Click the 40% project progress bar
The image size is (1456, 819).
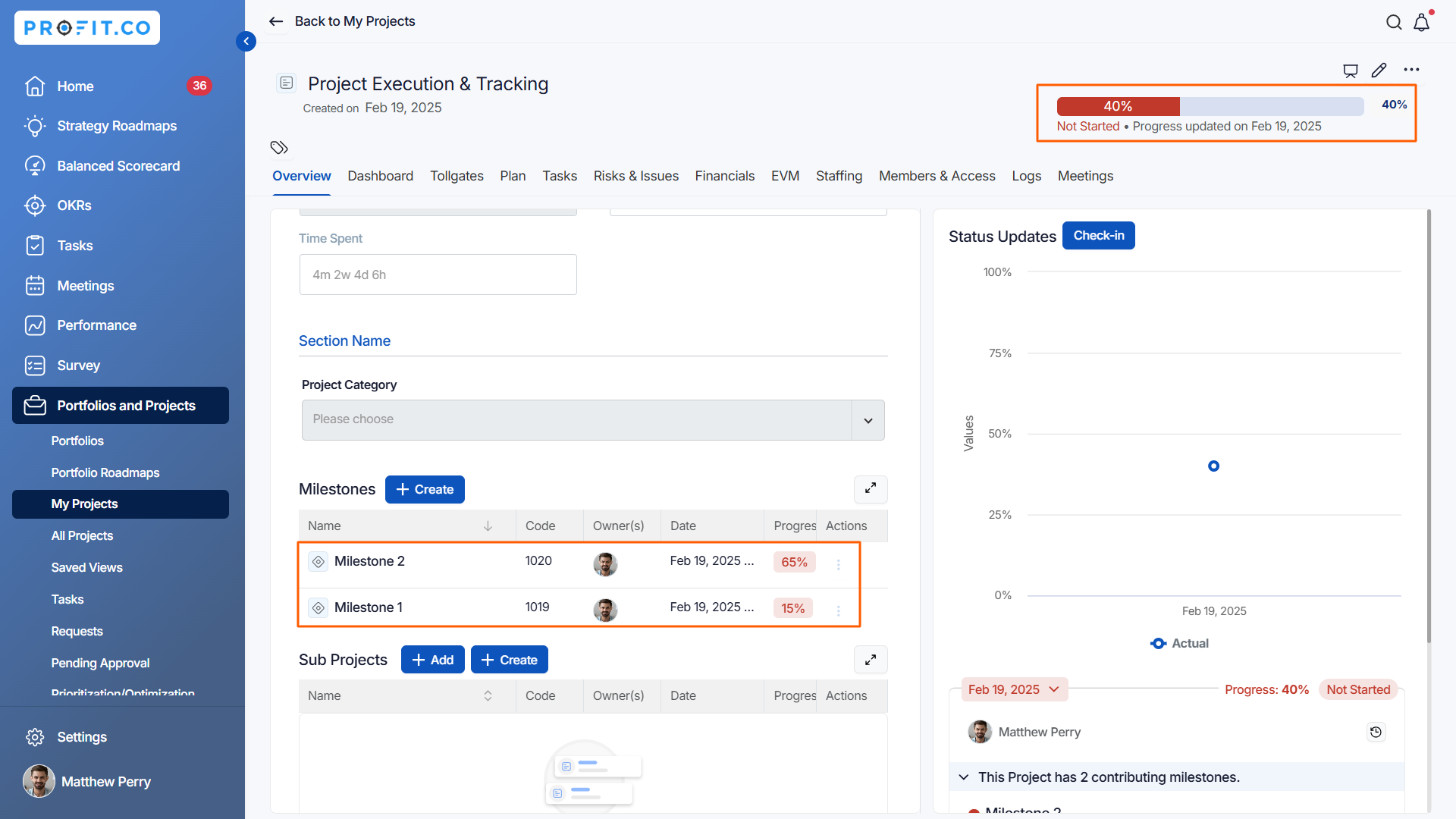click(1210, 106)
